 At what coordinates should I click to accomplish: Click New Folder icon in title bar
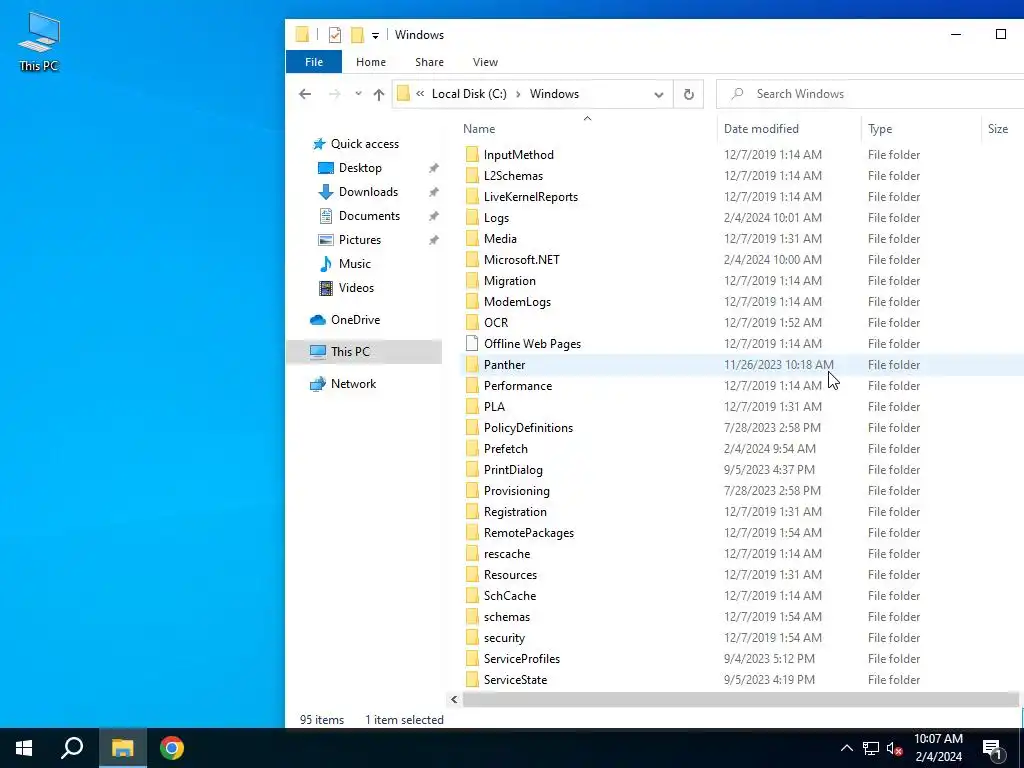[x=357, y=35]
